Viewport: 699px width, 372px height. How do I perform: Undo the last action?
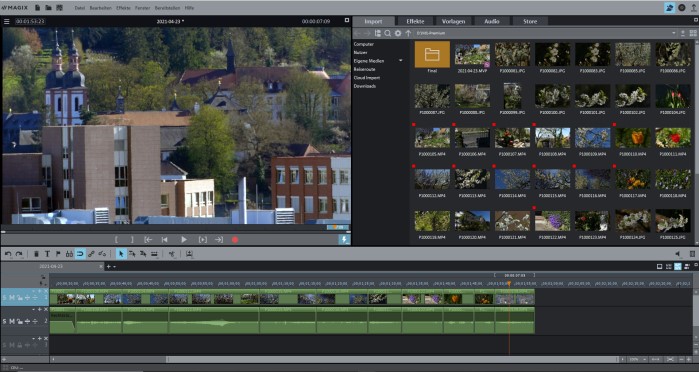(8, 254)
